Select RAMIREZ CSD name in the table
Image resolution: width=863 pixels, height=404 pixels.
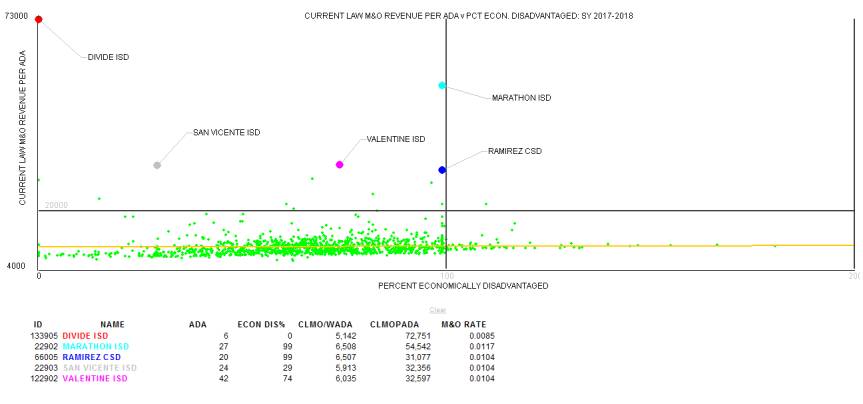tap(91, 357)
